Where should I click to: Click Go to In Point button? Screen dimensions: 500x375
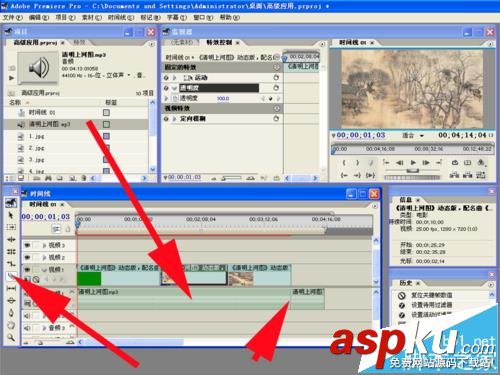(x=344, y=175)
